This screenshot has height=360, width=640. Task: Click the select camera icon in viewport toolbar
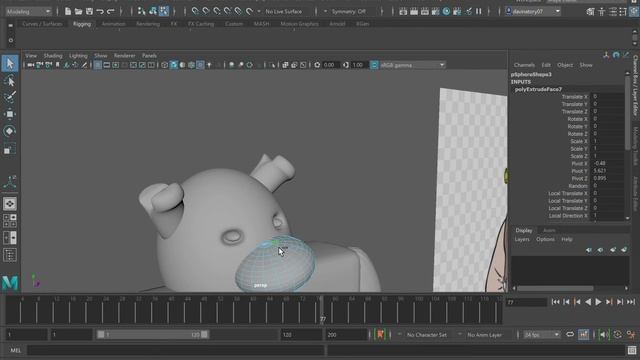31,65
